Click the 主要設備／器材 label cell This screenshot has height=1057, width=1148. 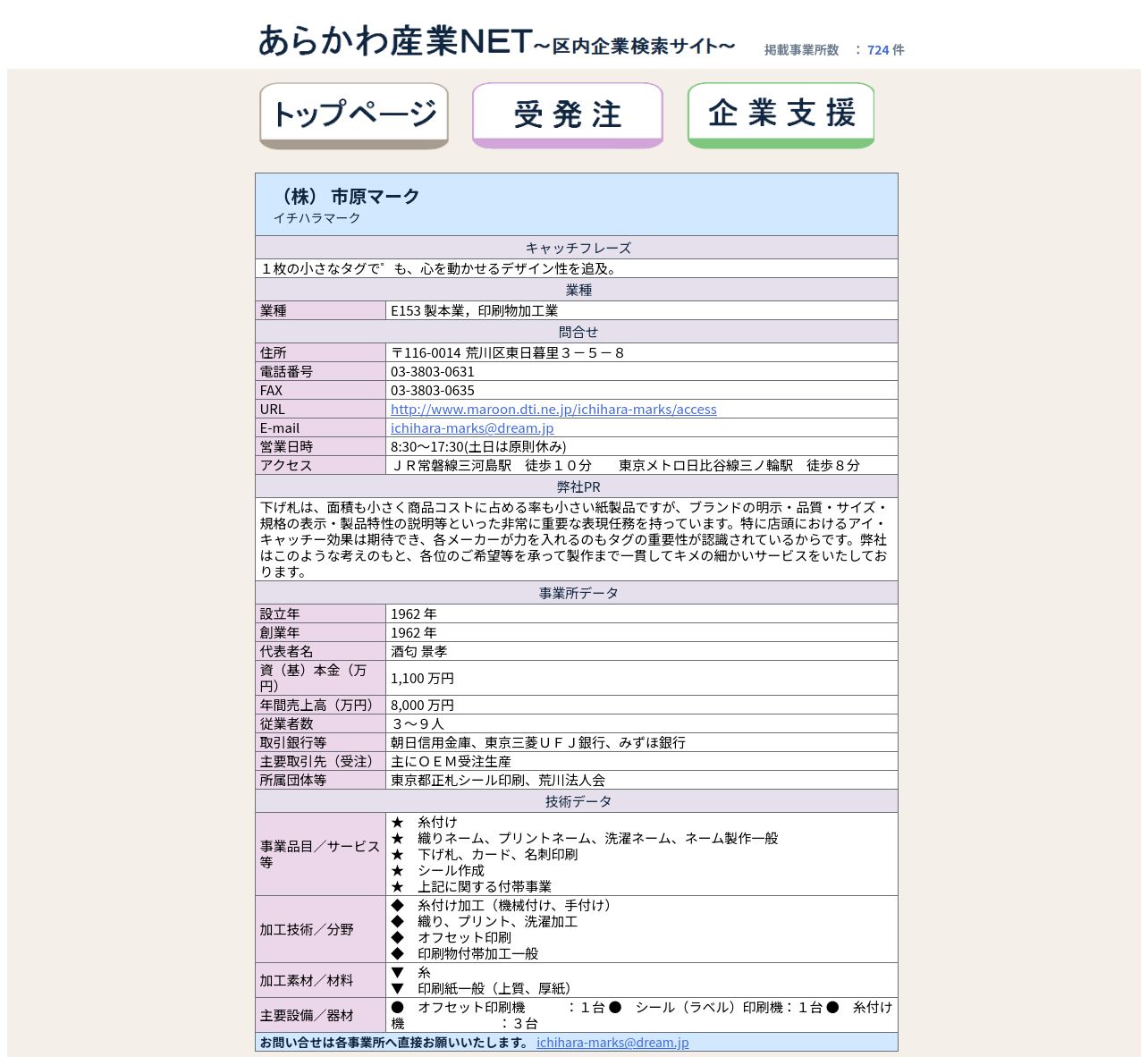click(320, 1016)
